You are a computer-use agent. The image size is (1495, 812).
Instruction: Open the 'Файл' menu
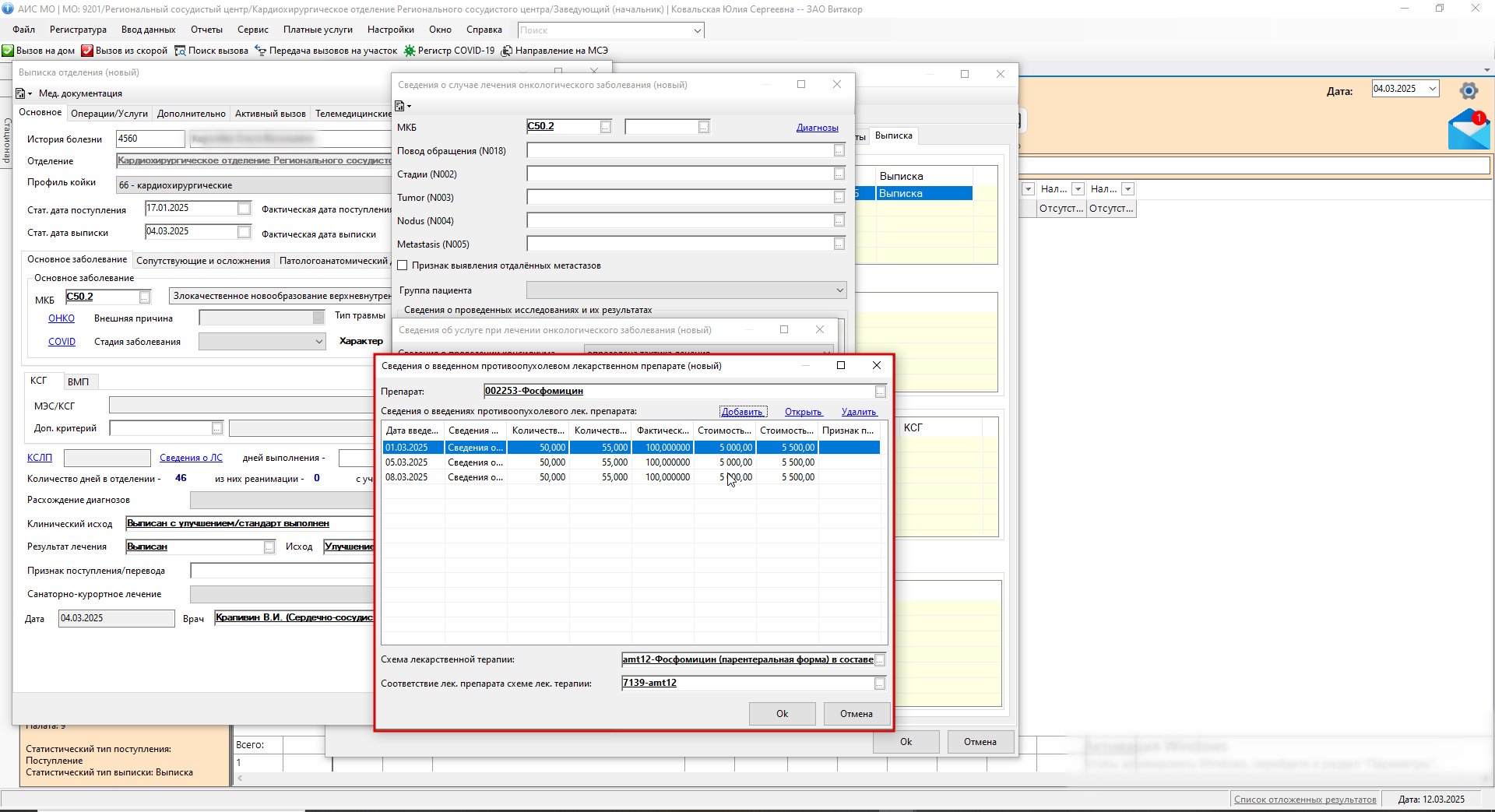(24, 30)
